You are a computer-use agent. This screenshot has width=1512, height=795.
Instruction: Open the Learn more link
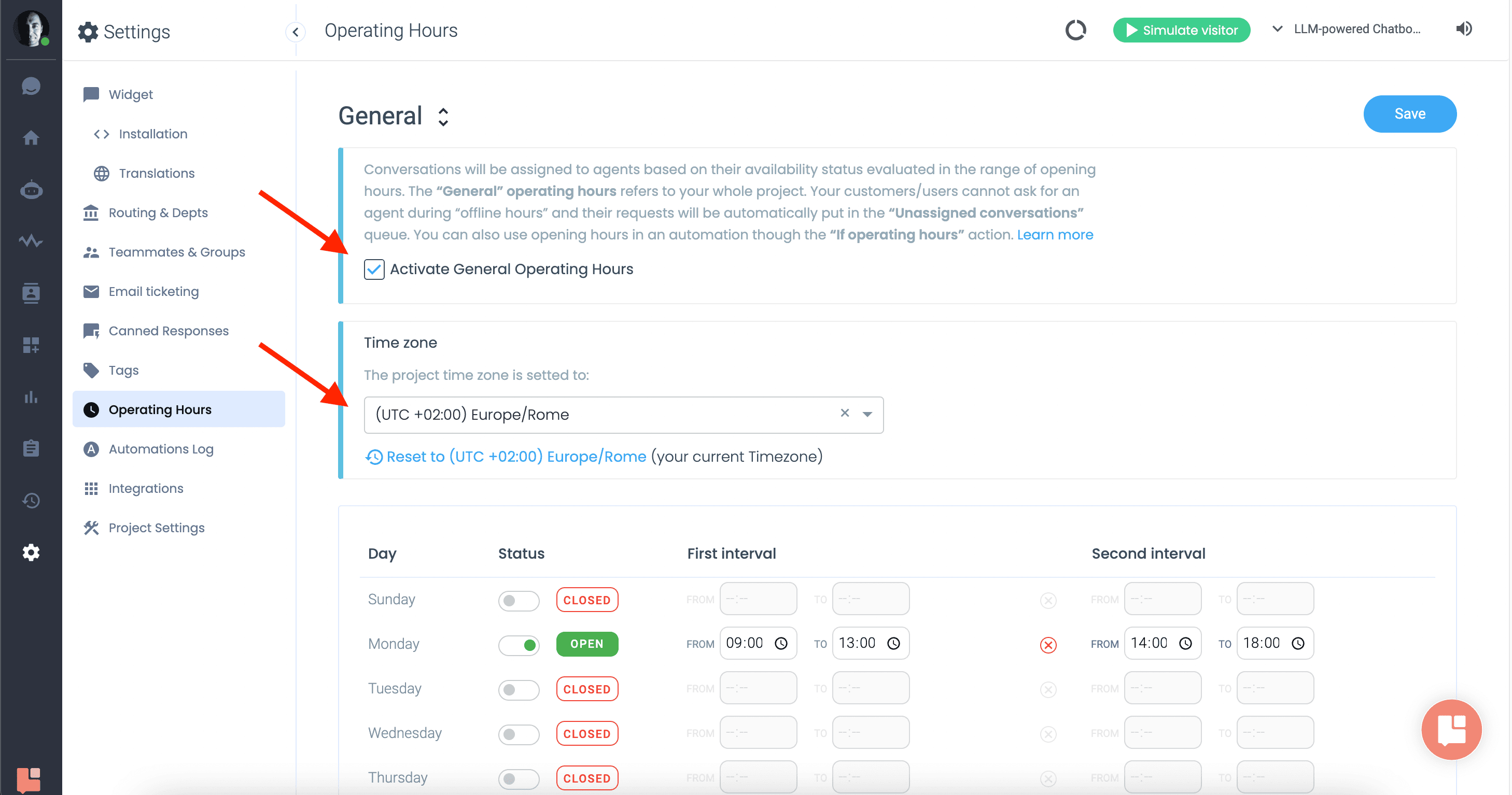point(1055,235)
